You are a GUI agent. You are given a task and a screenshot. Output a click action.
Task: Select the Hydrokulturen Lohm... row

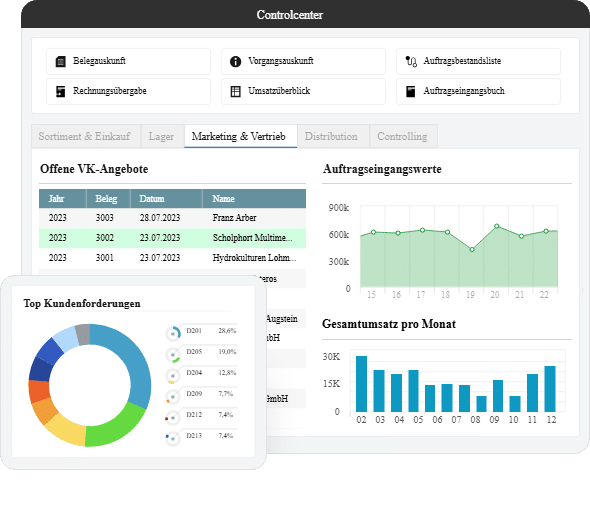(172, 258)
